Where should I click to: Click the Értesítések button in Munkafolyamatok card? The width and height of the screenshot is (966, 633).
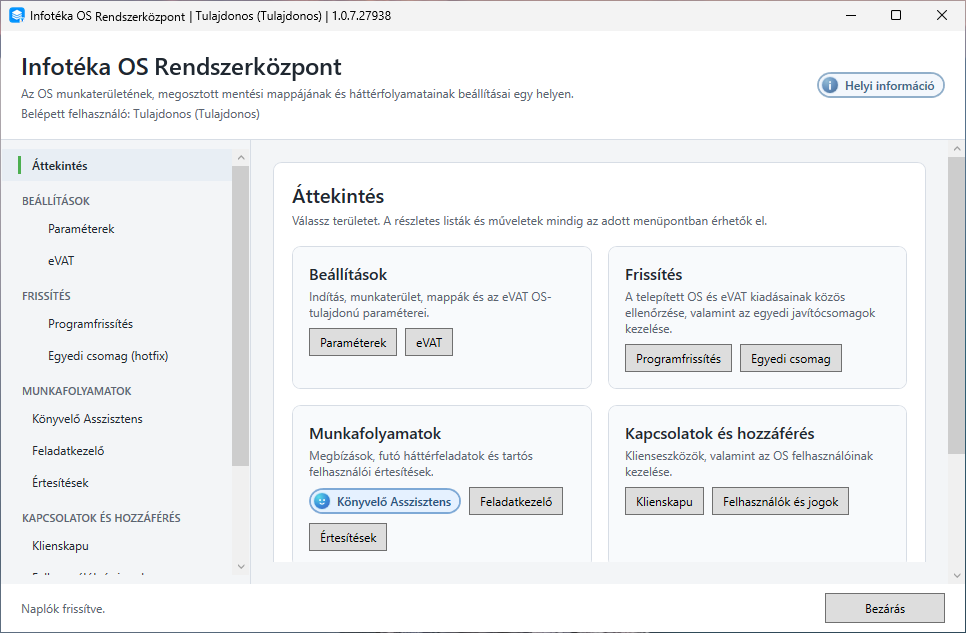tap(348, 537)
